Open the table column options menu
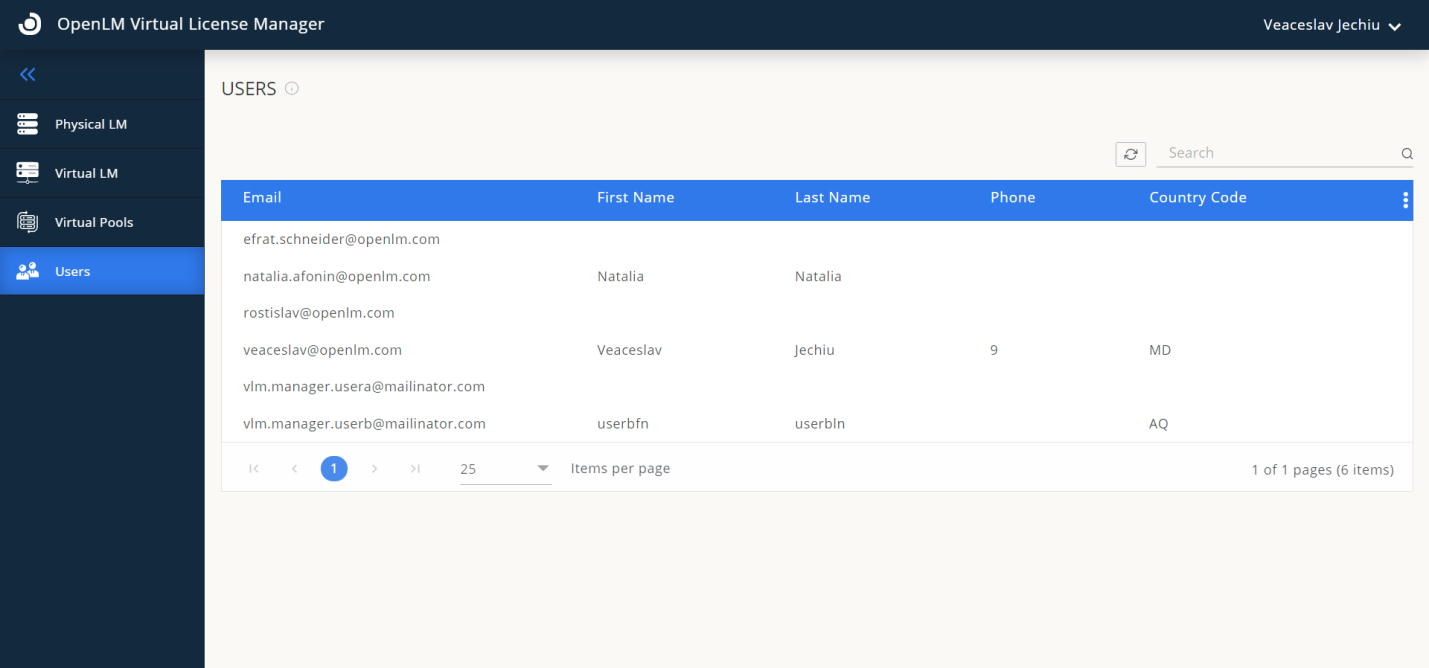Image resolution: width=1429 pixels, height=668 pixels. [x=1405, y=200]
